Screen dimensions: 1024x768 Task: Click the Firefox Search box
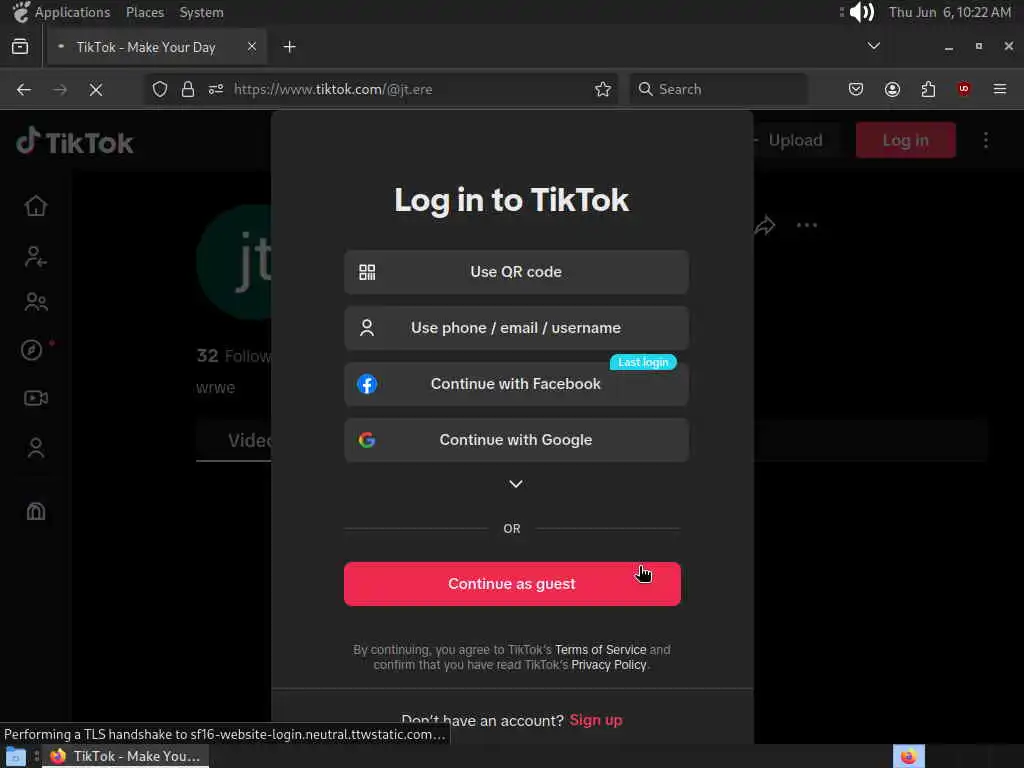[x=718, y=89]
